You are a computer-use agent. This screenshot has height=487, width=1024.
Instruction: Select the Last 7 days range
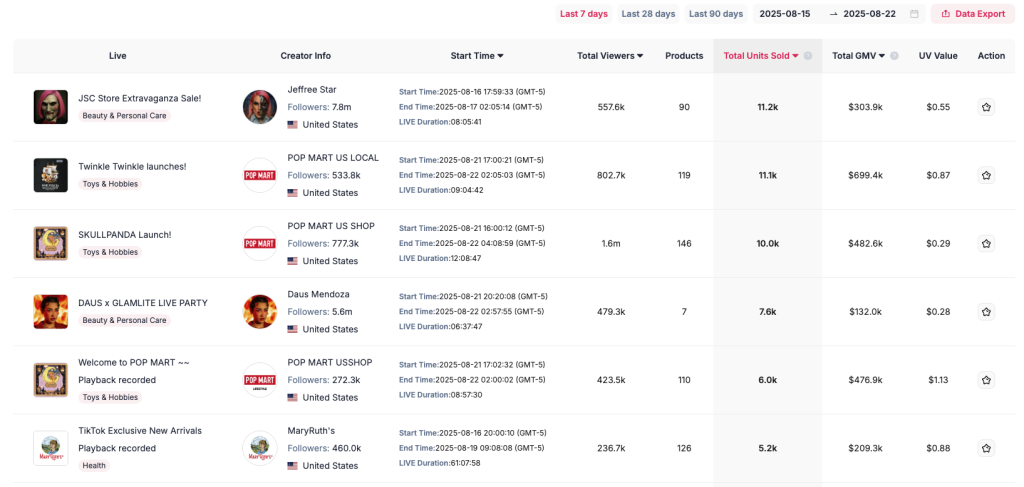583,14
